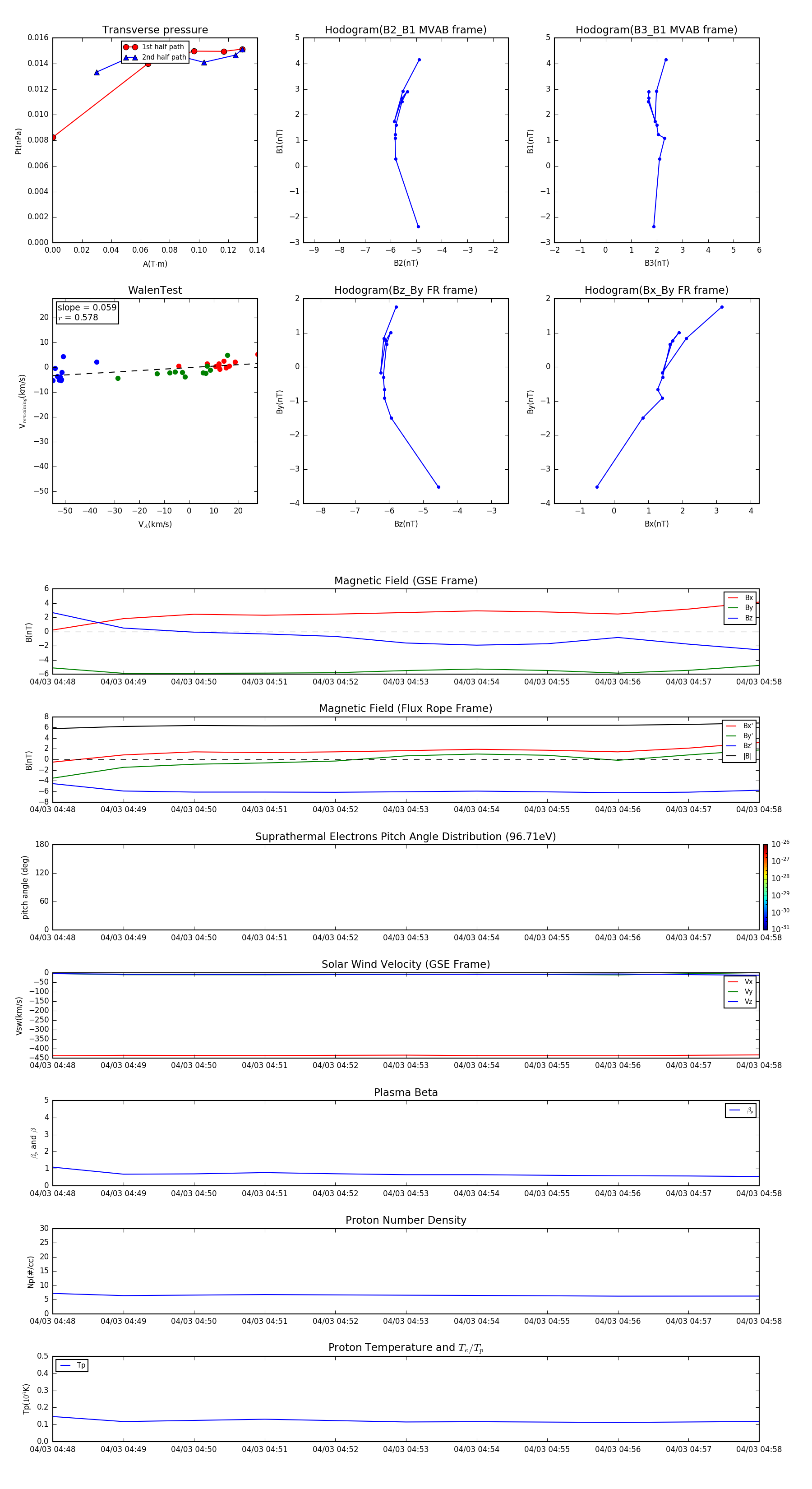Click the 'Pt(nPa)' y-axis label
Screen dimensions: 812x1489
click(18, 140)
